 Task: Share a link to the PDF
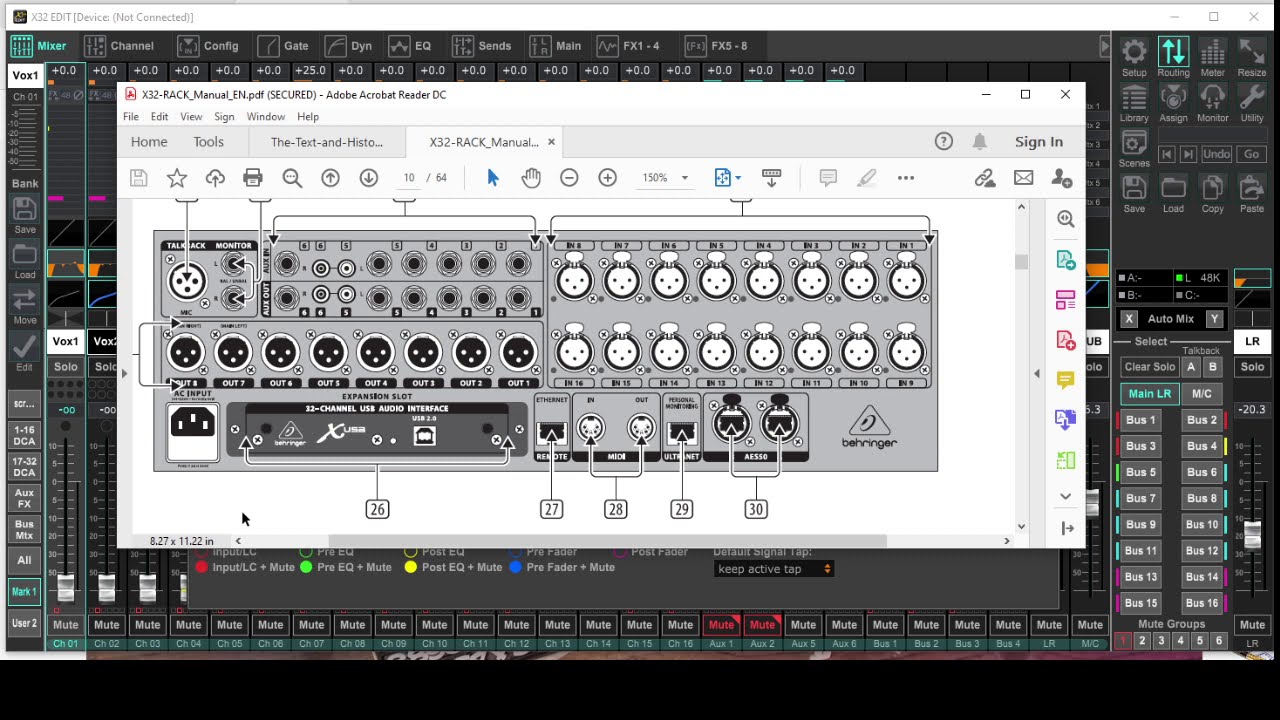click(985, 178)
